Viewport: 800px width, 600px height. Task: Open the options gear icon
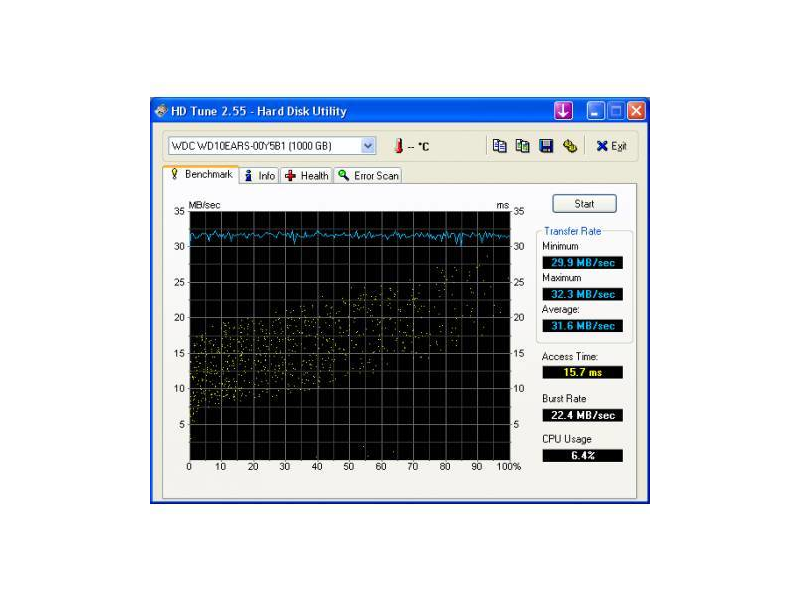coord(570,146)
